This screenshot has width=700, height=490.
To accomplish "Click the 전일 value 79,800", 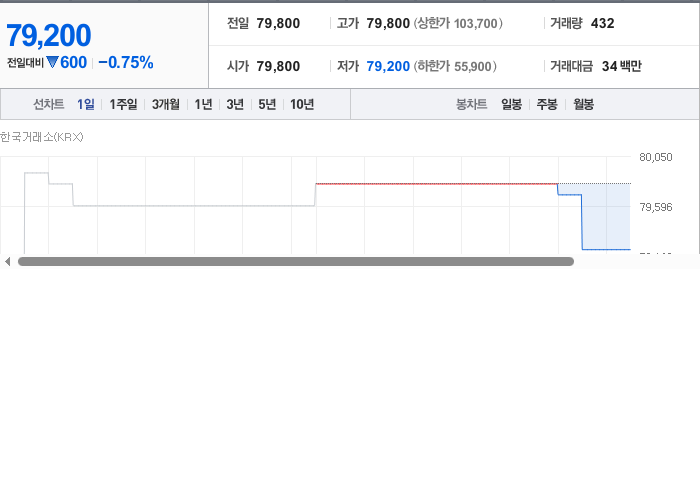I will [278, 23].
